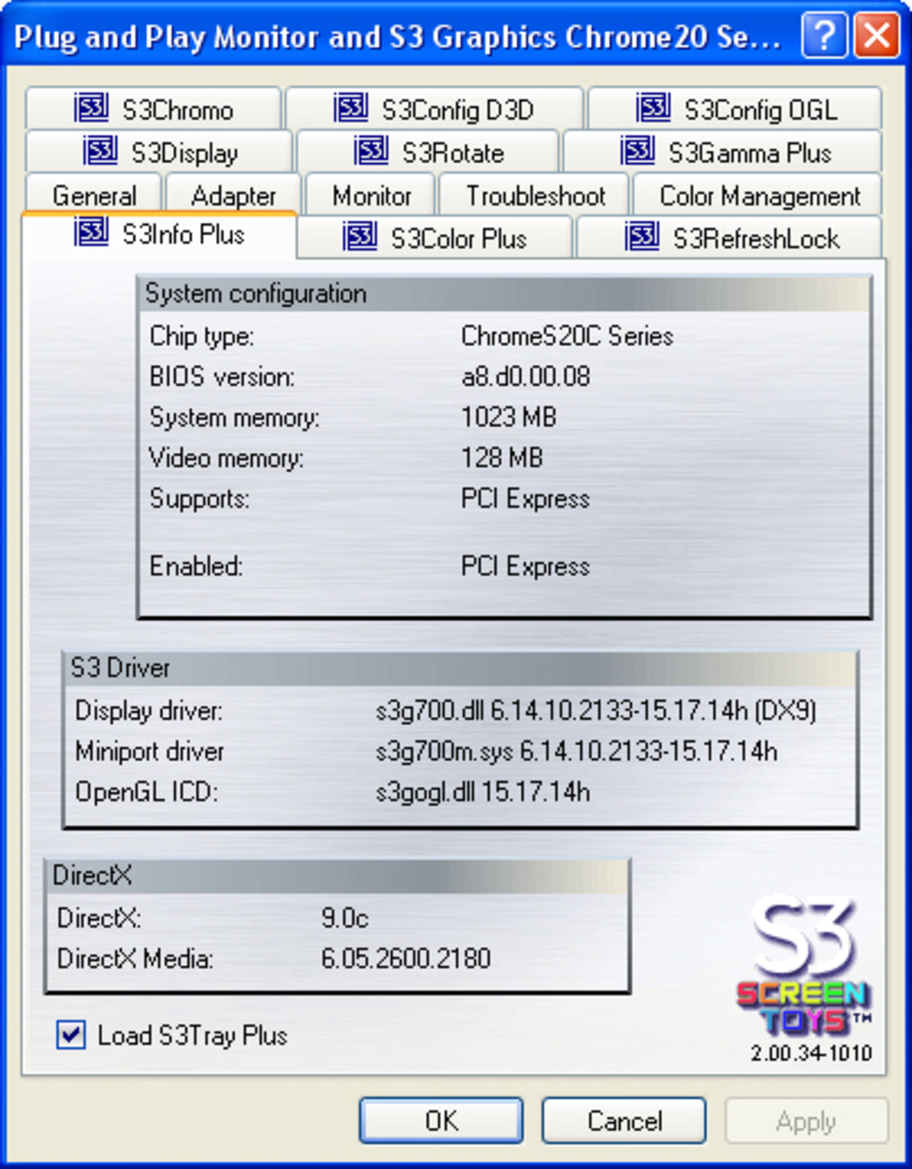This screenshot has width=912, height=1169.
Task: Select the General tab
Action: pyautogui.click(x=94, y=195)
